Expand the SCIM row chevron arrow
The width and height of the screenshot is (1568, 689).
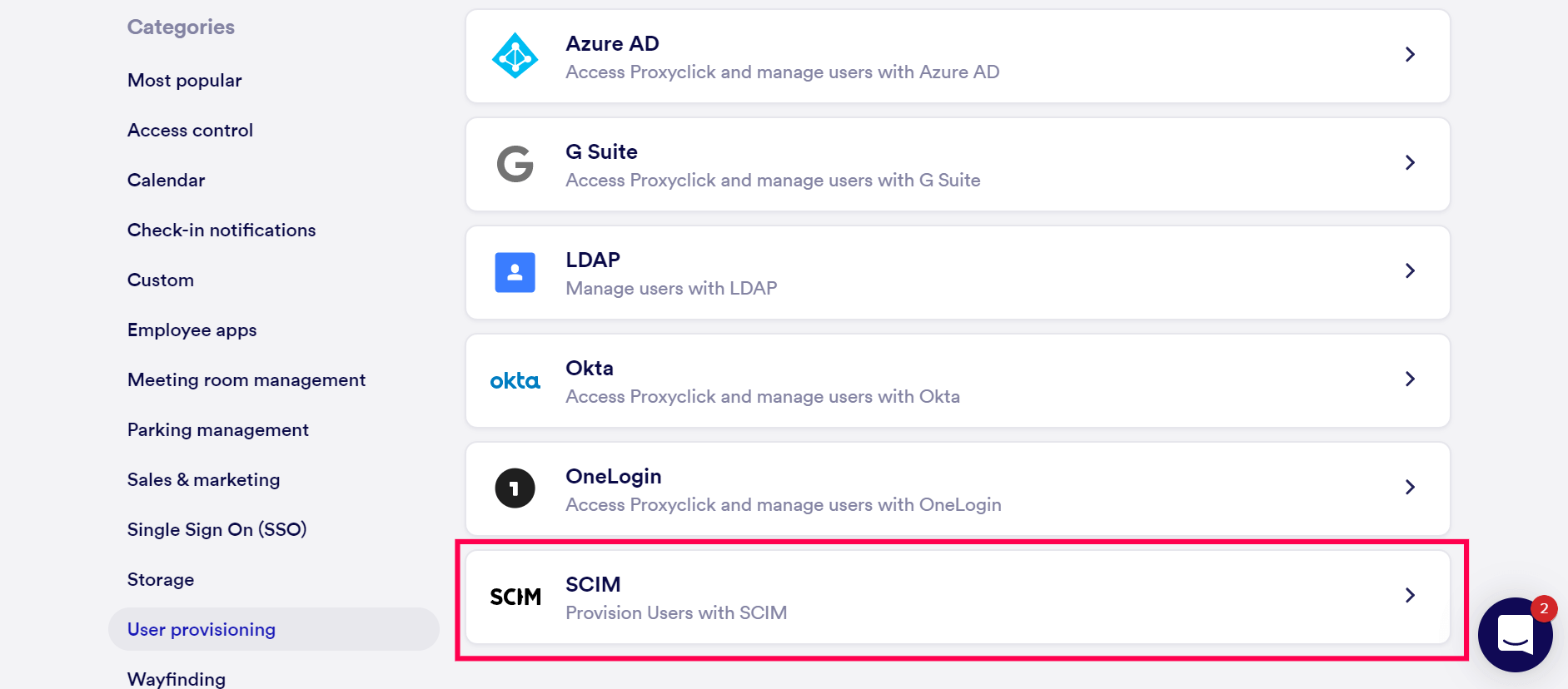point(1410,595)
